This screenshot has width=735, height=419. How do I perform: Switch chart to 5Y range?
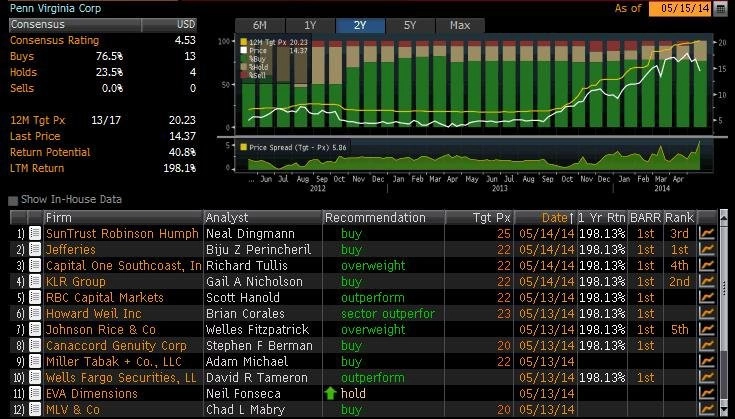[x=410, y=25]
